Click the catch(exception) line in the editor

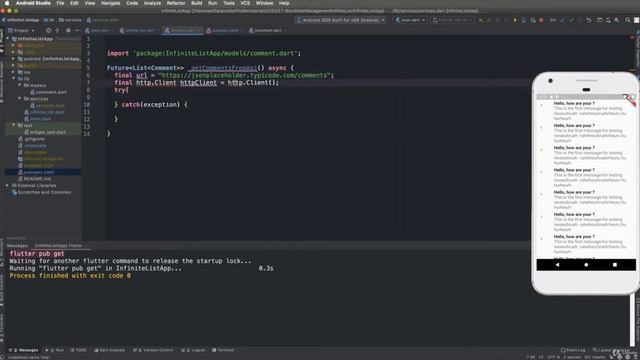tap(151, 105)
